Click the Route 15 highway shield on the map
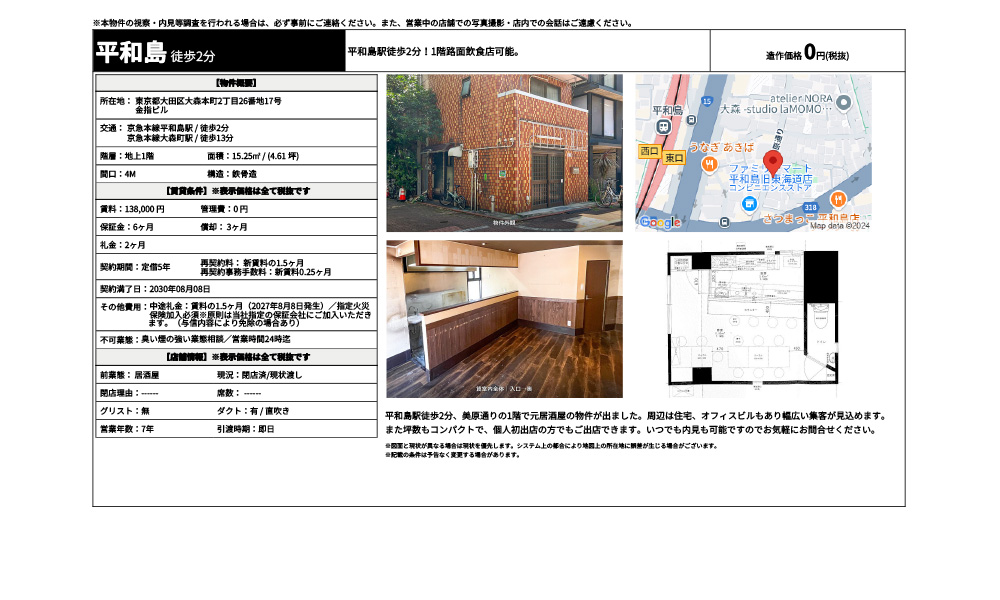This screenshot has width=1000, height=600. 707,100
